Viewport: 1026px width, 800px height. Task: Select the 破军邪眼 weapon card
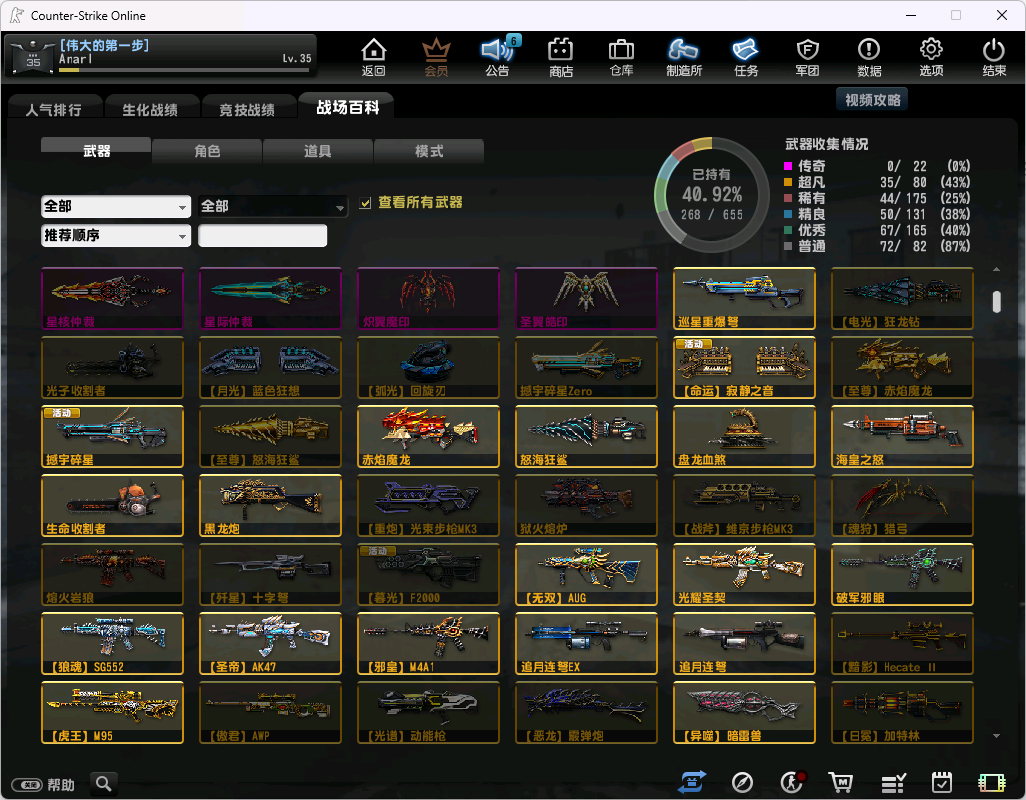pyautogui.click(x=902, y=574)
